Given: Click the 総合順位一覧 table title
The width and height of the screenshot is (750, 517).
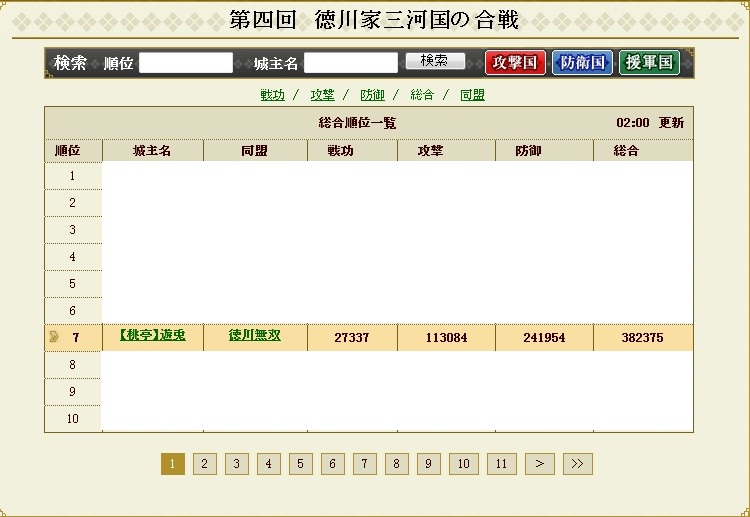Looking at the screenshot, I should point(357,123).
